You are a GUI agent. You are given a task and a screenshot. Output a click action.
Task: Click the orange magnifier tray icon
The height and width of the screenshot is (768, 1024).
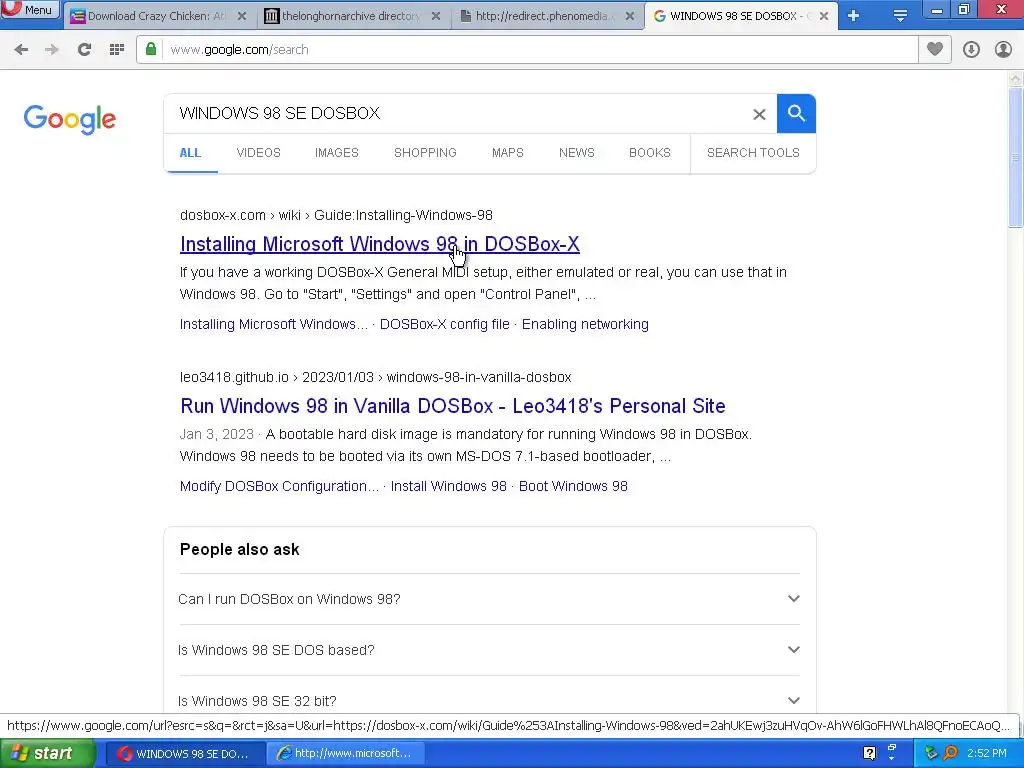(x=951, y=753)
